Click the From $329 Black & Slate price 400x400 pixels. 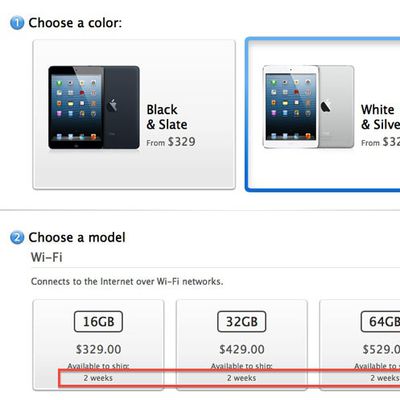171,142
